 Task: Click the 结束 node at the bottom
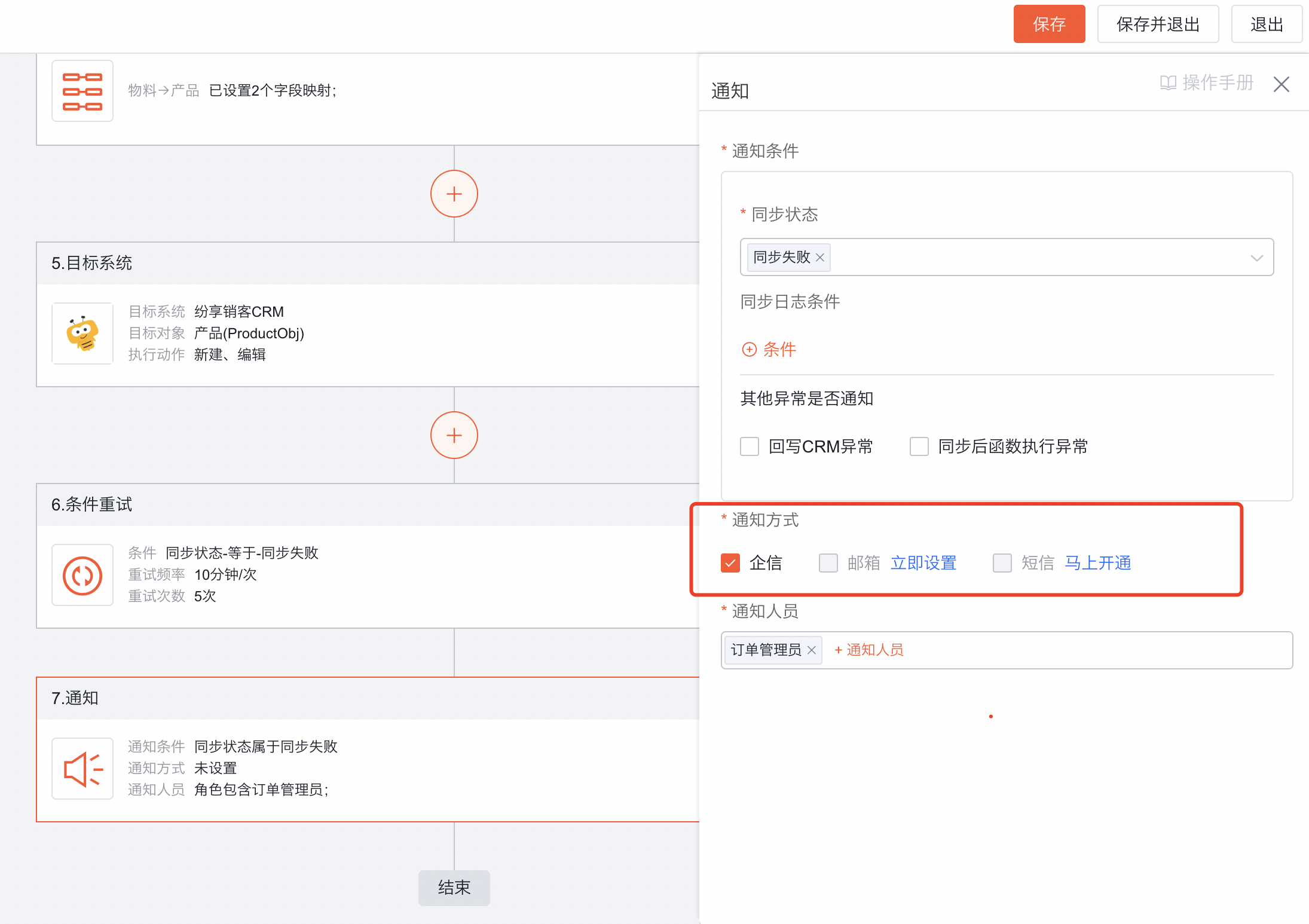tap(454, 888)
